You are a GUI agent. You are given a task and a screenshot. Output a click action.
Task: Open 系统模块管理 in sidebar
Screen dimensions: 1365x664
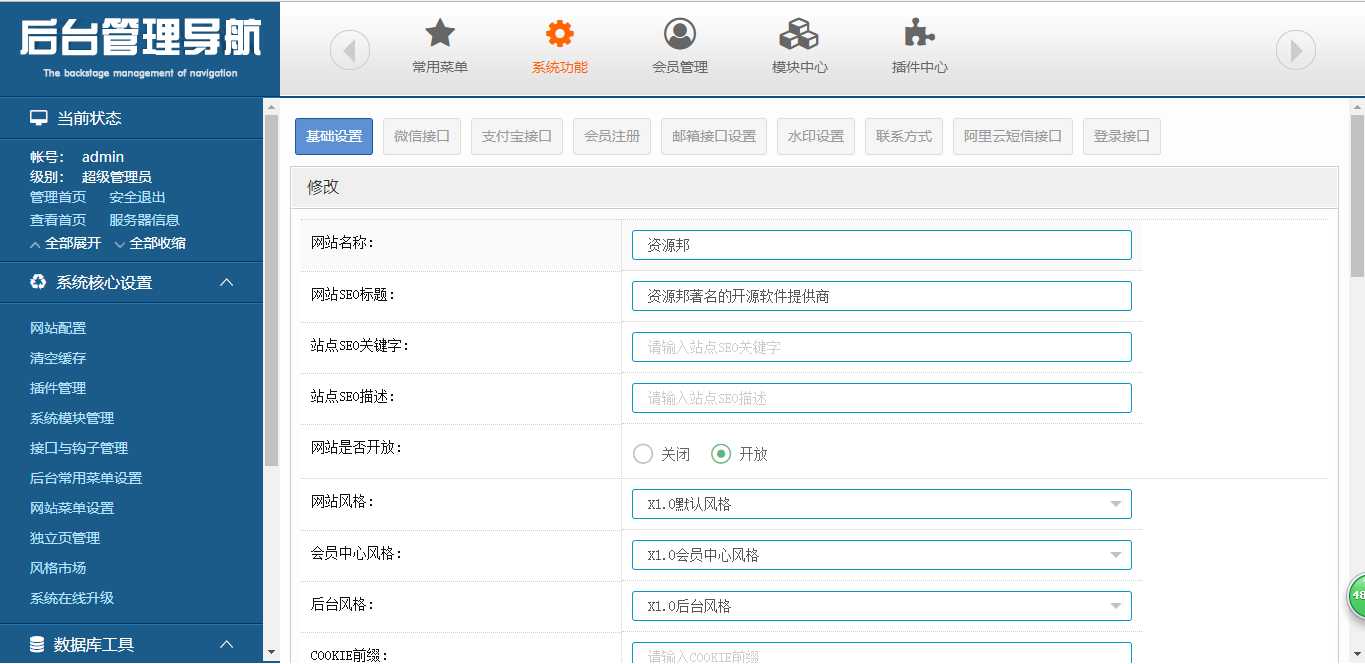tap(72, 418)
